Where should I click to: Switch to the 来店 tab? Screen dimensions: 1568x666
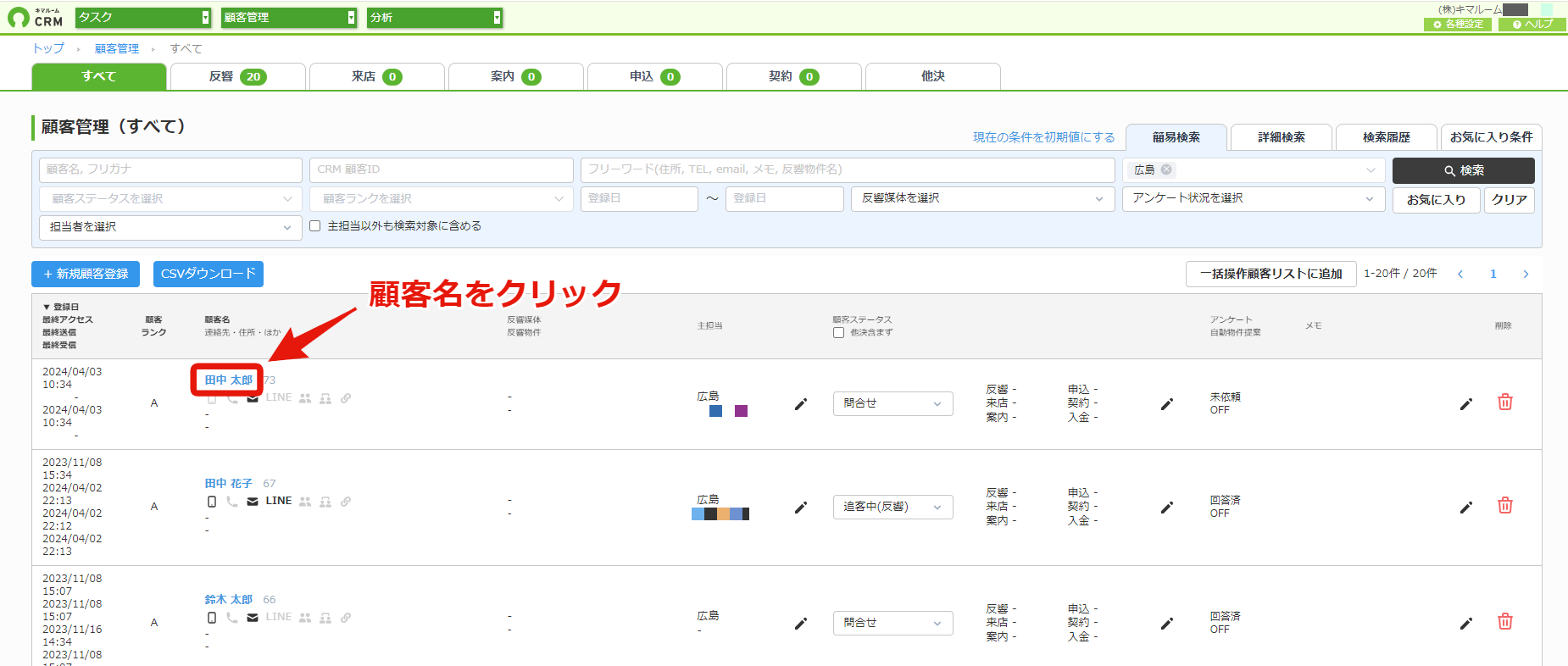(376, 76)
